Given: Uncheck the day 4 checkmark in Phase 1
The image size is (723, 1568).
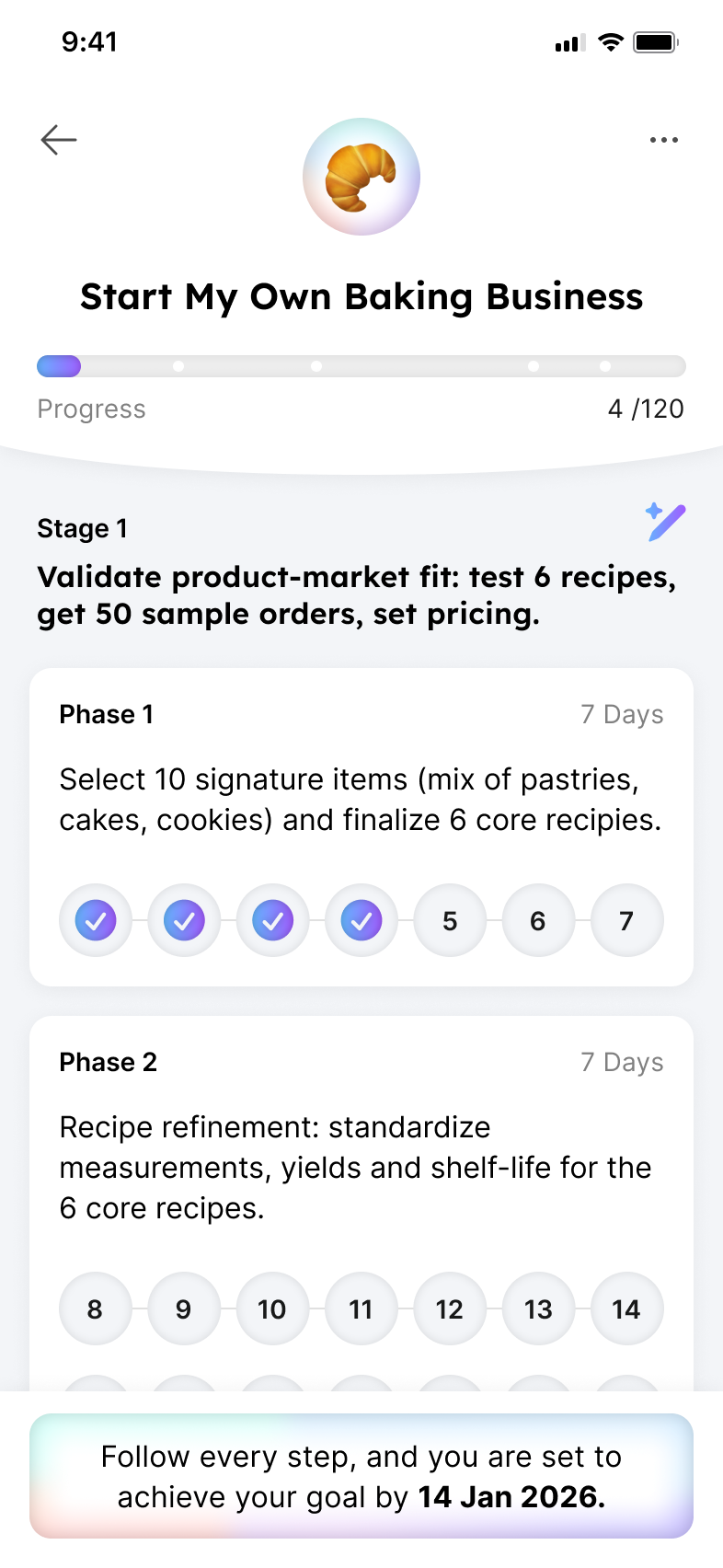Looking at the screenshot, I should point(361,920).
